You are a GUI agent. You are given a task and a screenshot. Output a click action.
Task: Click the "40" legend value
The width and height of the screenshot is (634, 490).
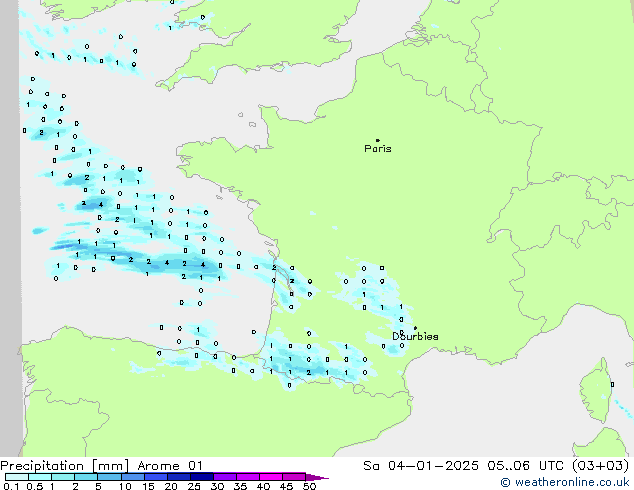[x=263, y=486]
